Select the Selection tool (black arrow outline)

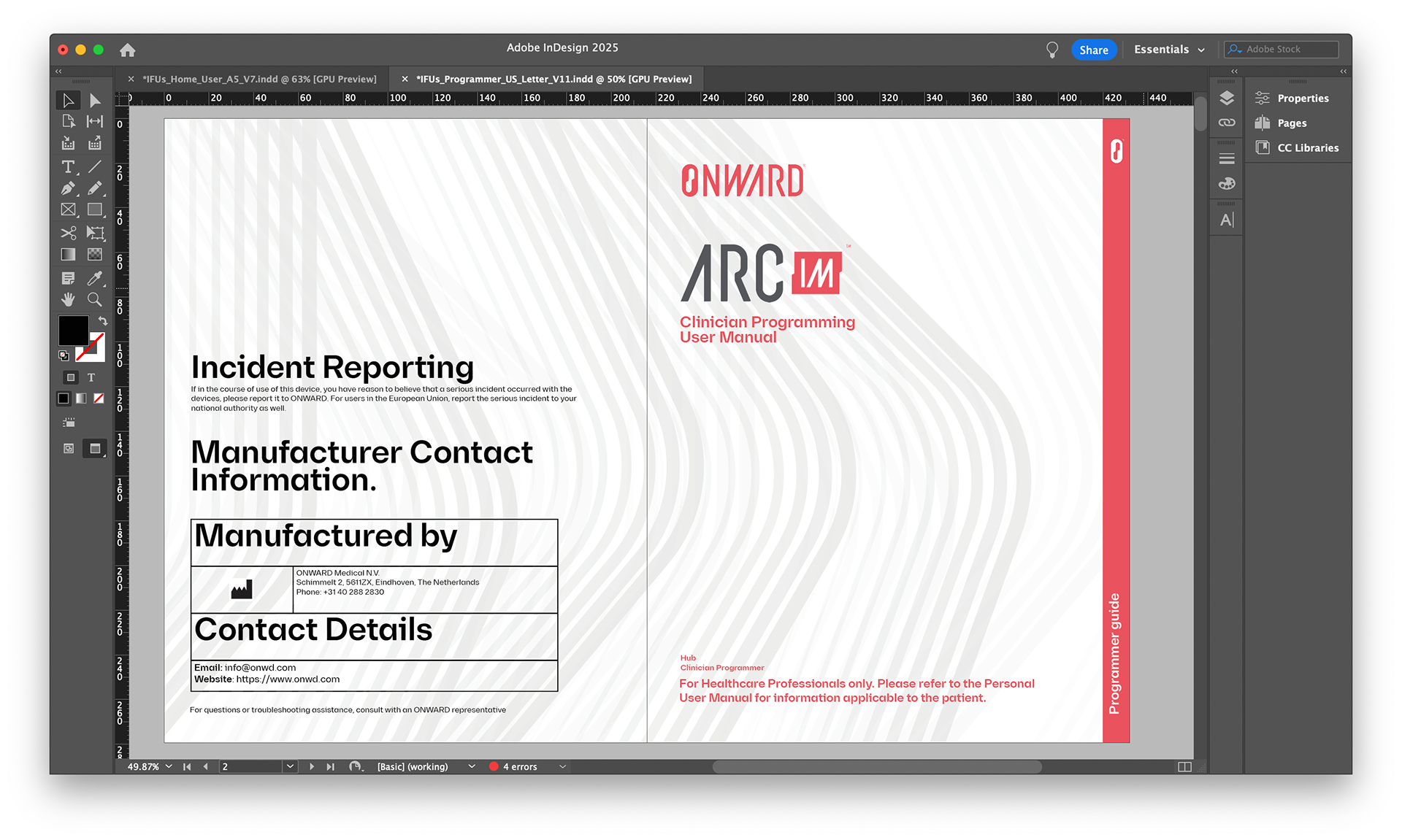68,100
